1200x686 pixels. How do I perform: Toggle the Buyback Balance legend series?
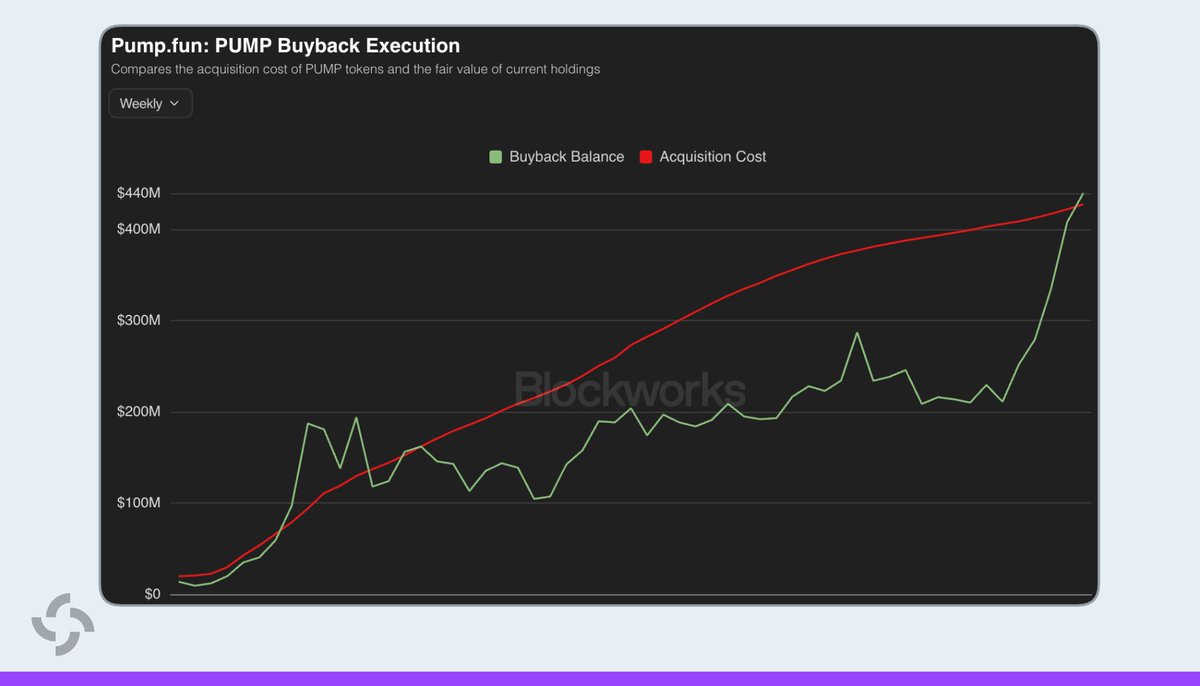tap(556, 157)
